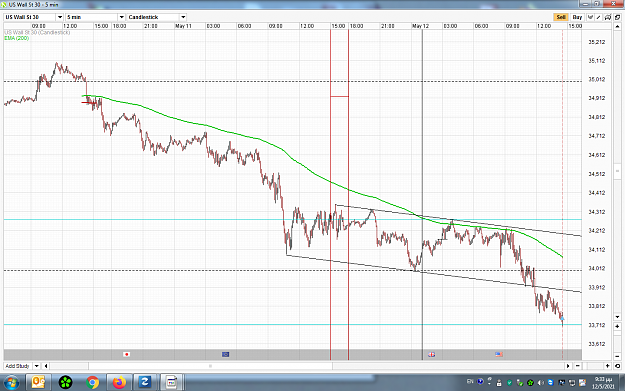Click the horizontal time scrollbar thumb
This screenshot has width=625, height=391.
coord(210,366)
